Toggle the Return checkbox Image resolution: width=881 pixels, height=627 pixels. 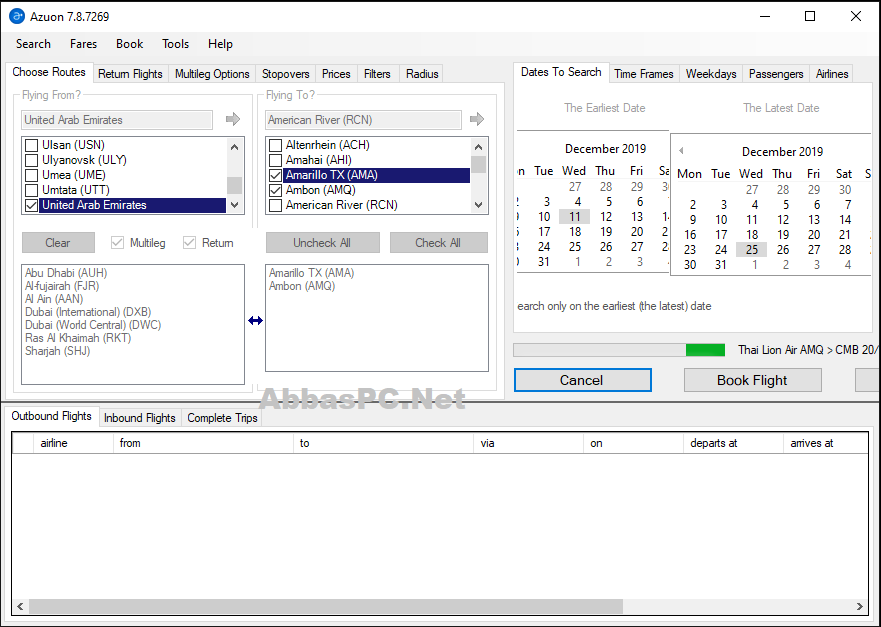(189, 243)
